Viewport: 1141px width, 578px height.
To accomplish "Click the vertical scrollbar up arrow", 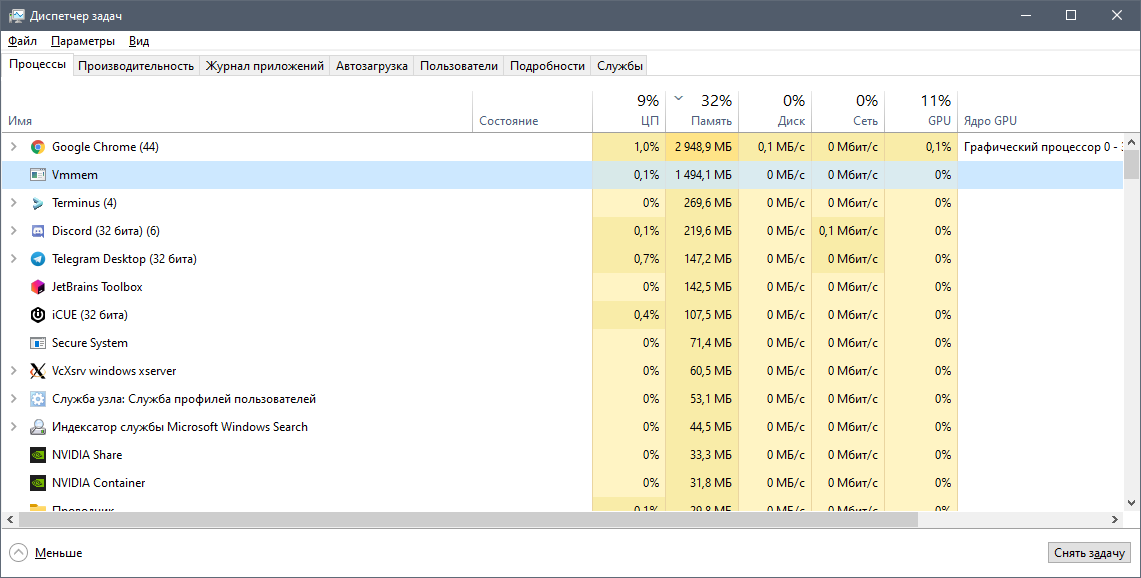I will point(1132,140).
